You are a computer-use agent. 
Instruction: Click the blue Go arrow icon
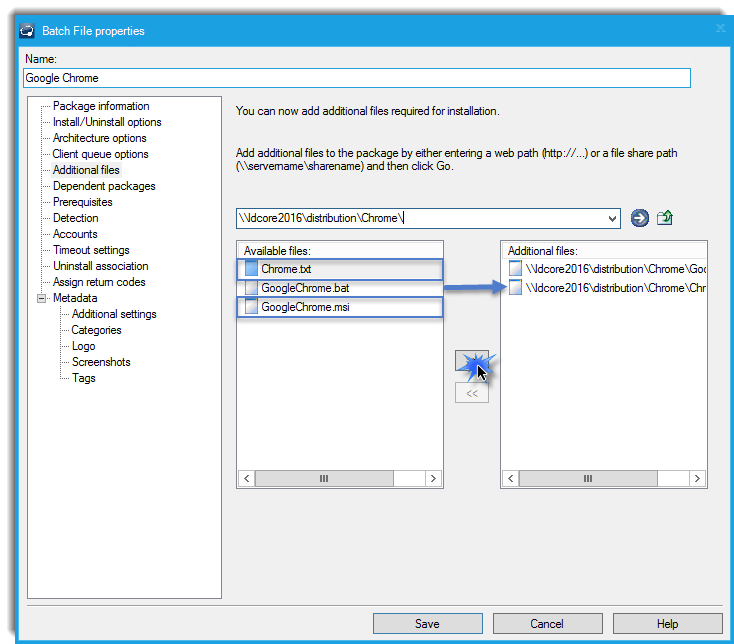(x=640, y=218)
